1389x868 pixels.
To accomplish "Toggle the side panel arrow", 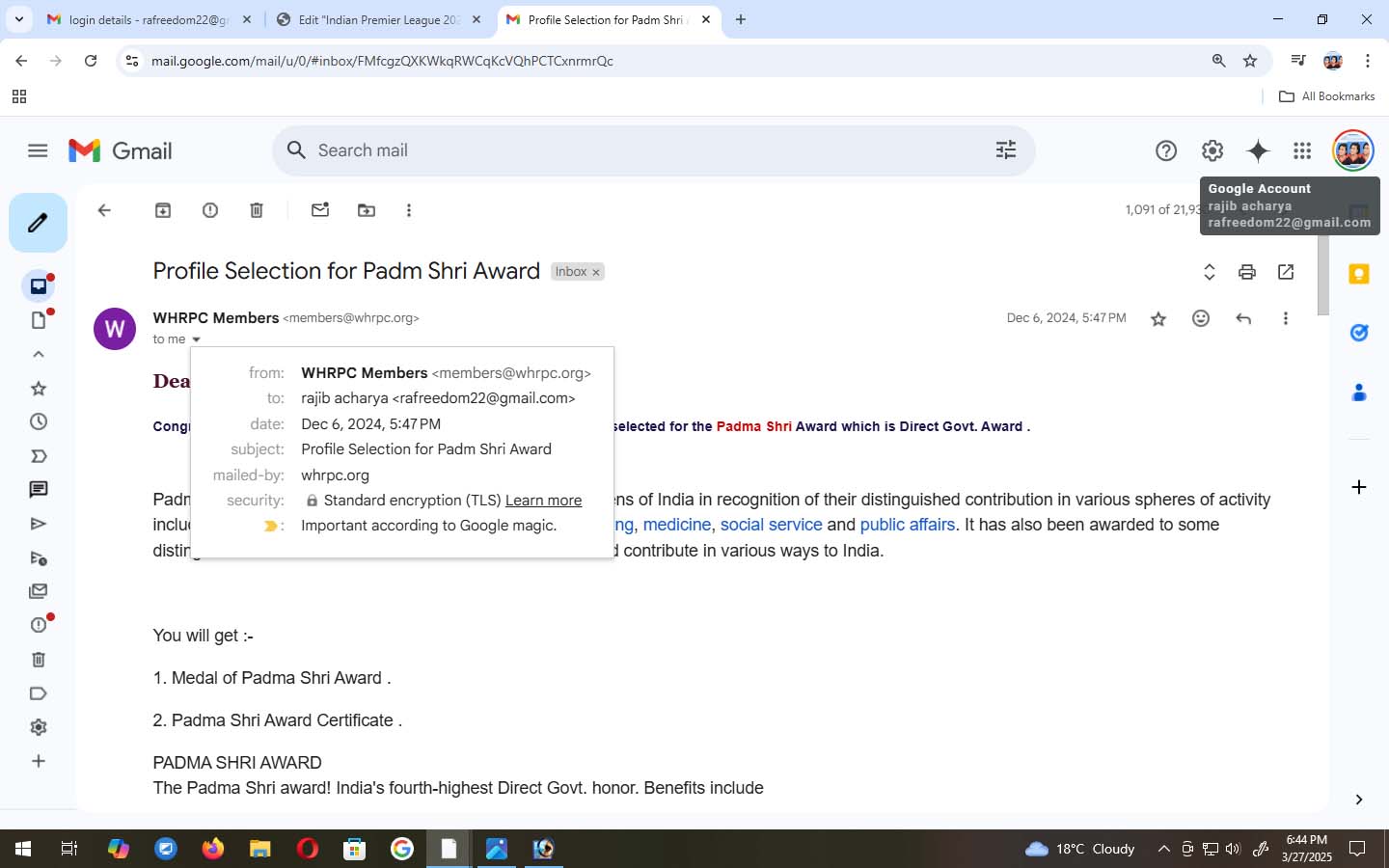I will click(x=1359, y=800).
